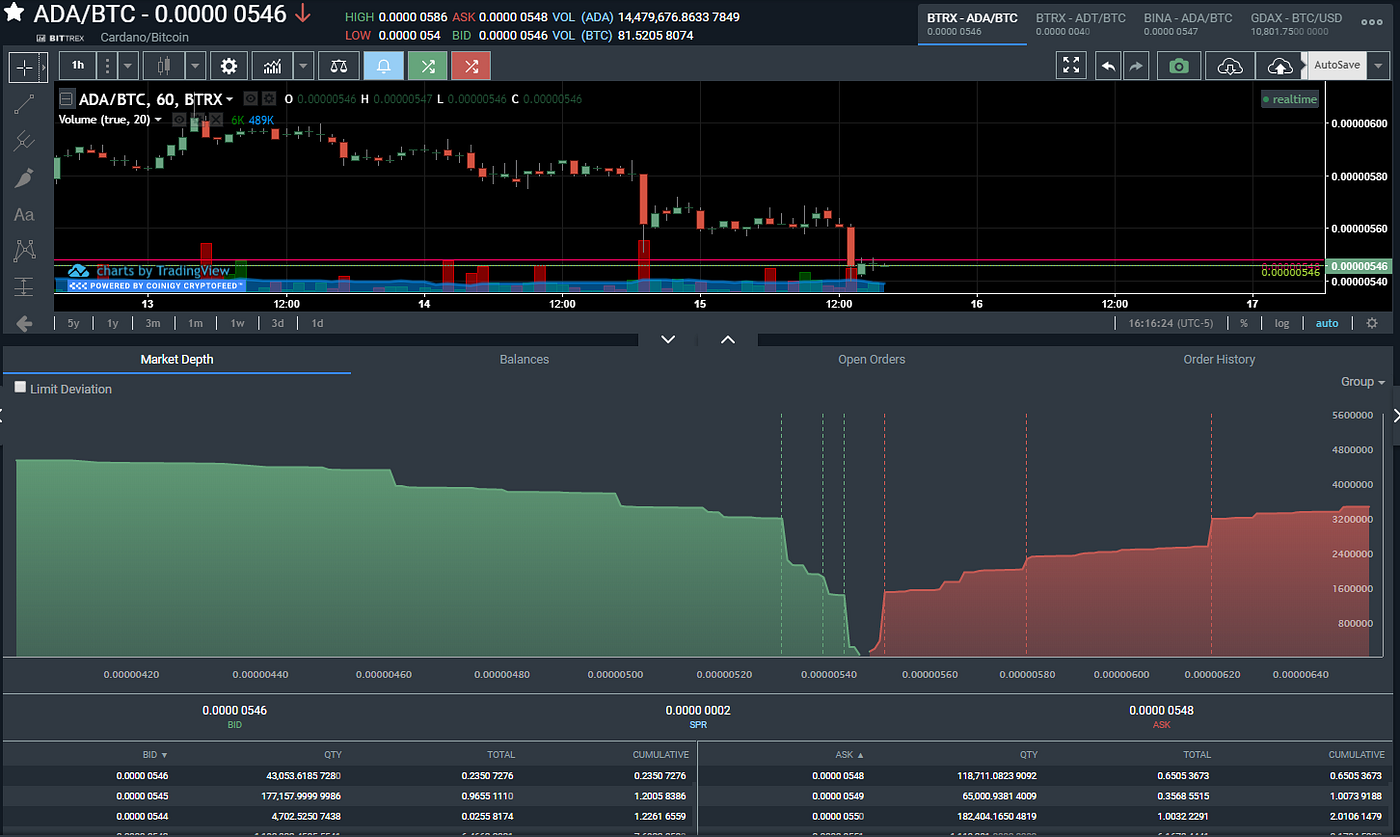
Task: Open price alerts with the bell button
Action: tap(383, 66)
